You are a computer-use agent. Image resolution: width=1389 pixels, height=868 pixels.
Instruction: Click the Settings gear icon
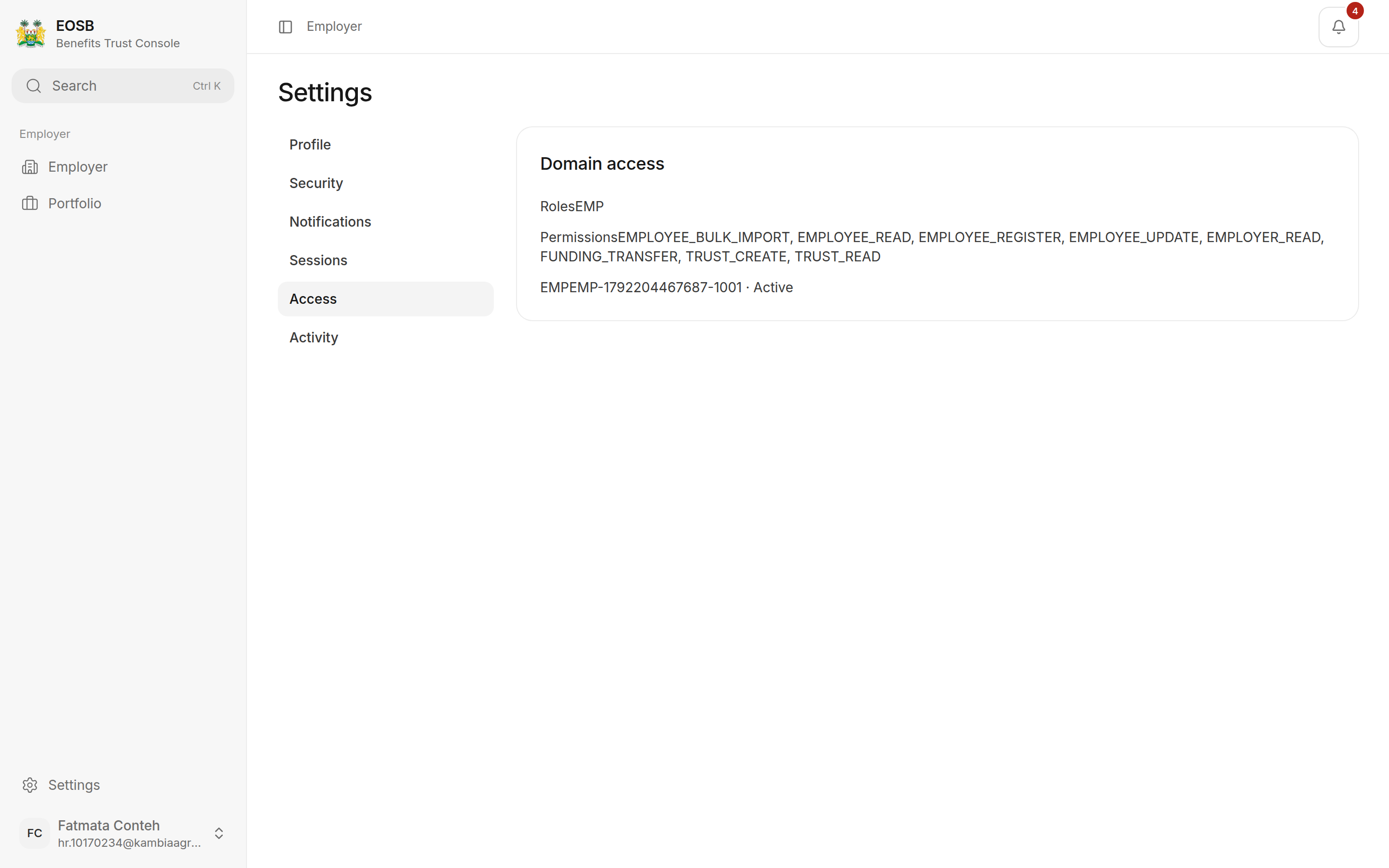tap(30, 785)
